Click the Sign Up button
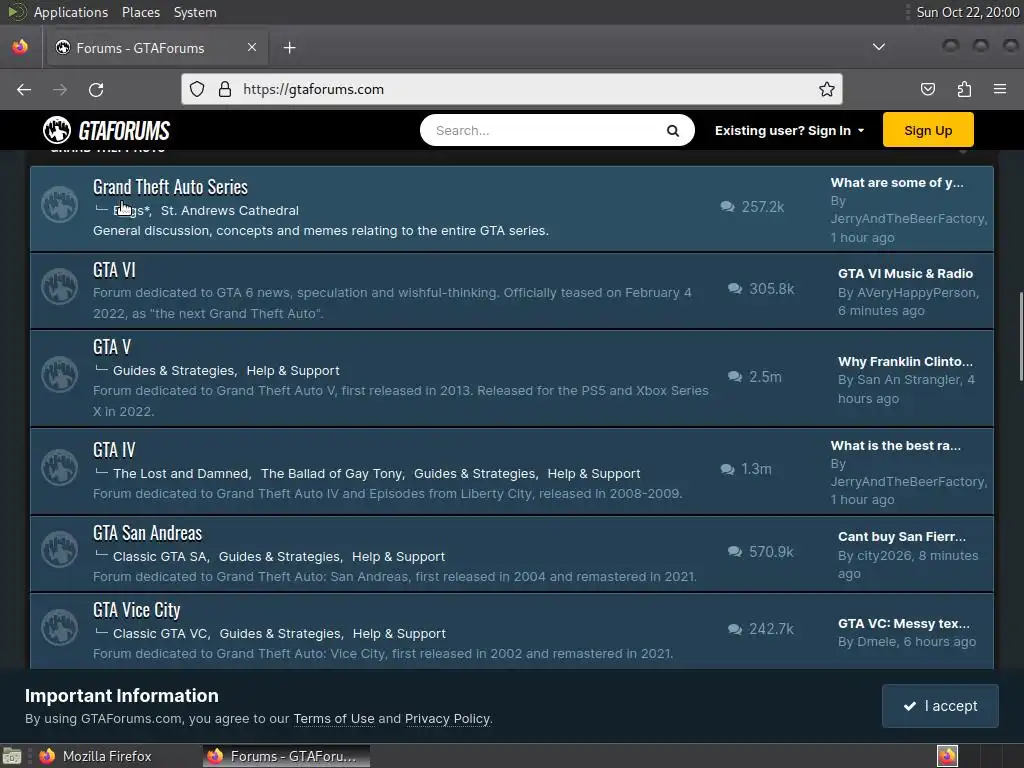Viewport: 1024px width, 768px height. [x=928, y=130]
